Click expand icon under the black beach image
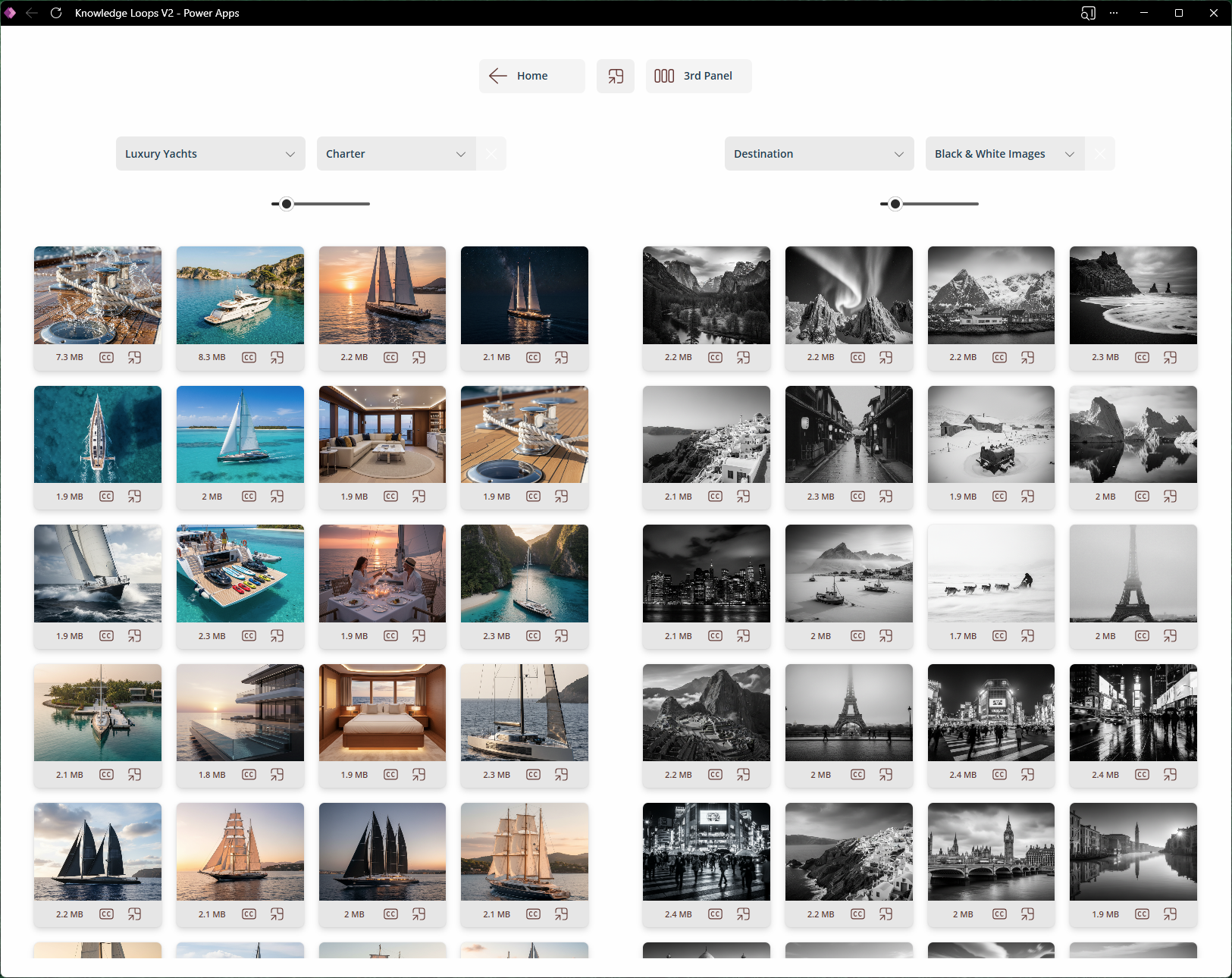Image resolution: width=1232 pixels, height=978 pixels. [1170, 357]
